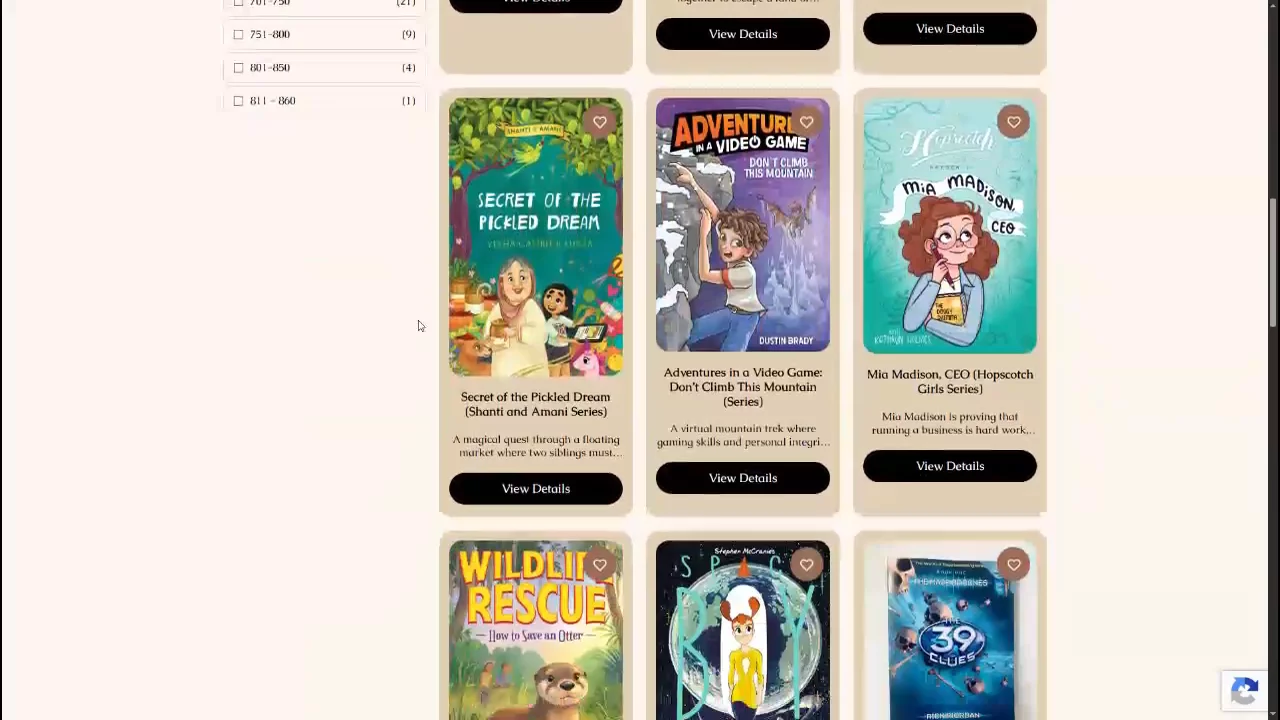This screenshot has height=720, width=1280.
Task: Follow the Adventures in a Video Game title link
Action: click(743, 387)
